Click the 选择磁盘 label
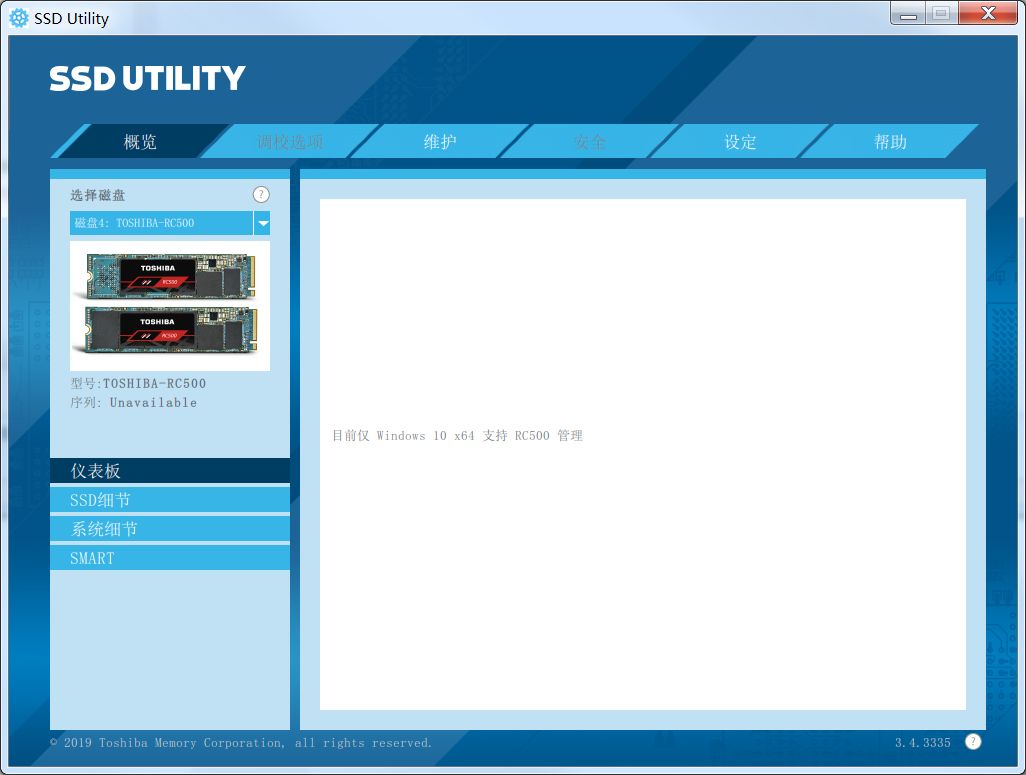The width and height of the screenshot is (1026, 775). click(97, 195)
